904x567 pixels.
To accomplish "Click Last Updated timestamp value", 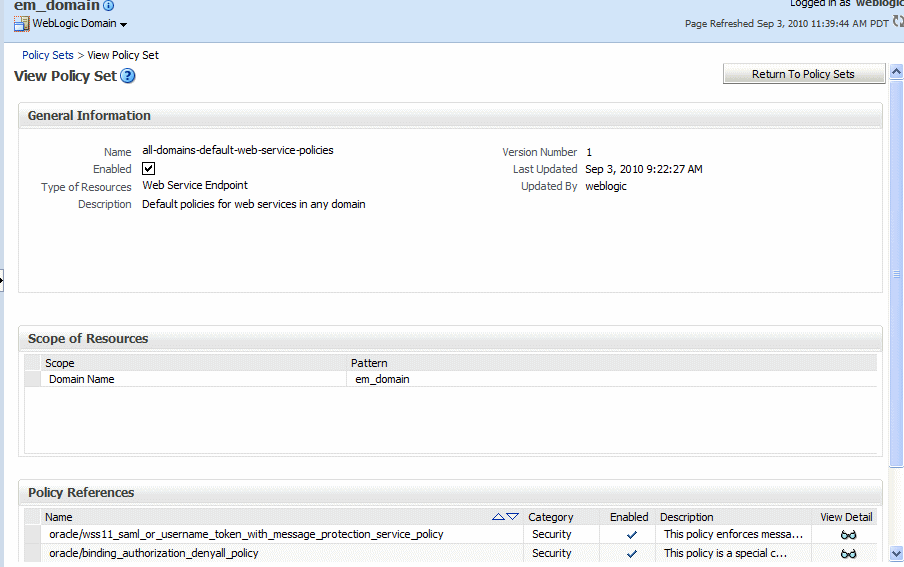I will pyautogui.click(x=643, y=169).
